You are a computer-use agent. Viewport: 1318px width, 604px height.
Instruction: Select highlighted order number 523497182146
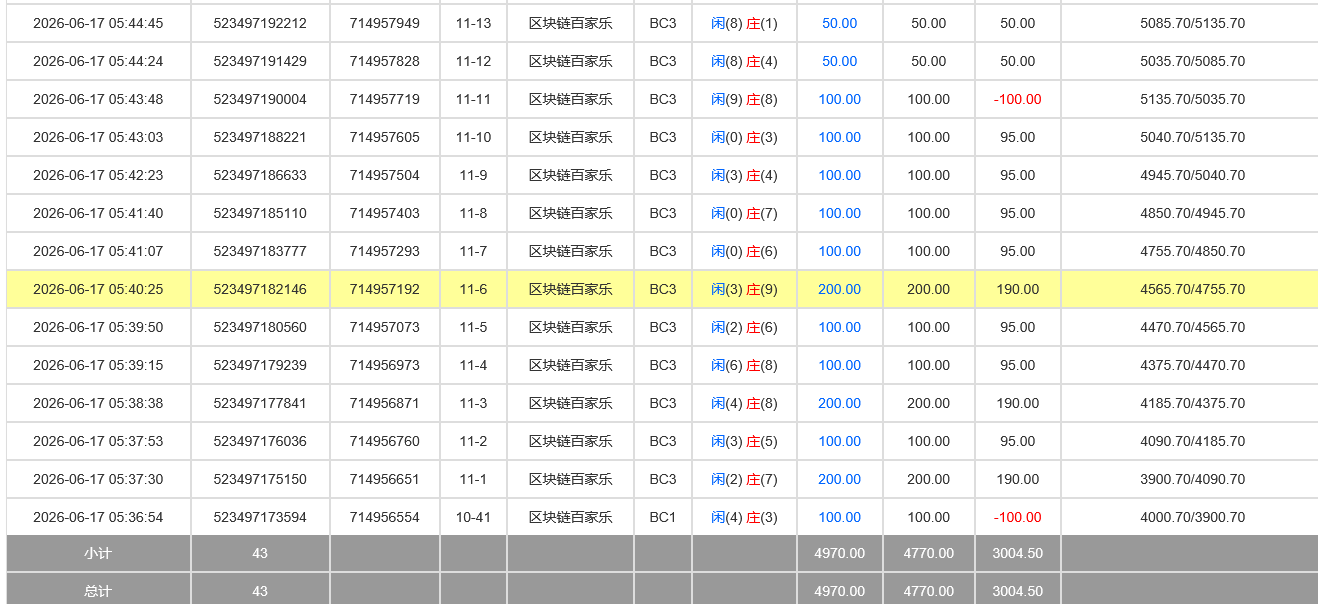click(x=260, y=289)
